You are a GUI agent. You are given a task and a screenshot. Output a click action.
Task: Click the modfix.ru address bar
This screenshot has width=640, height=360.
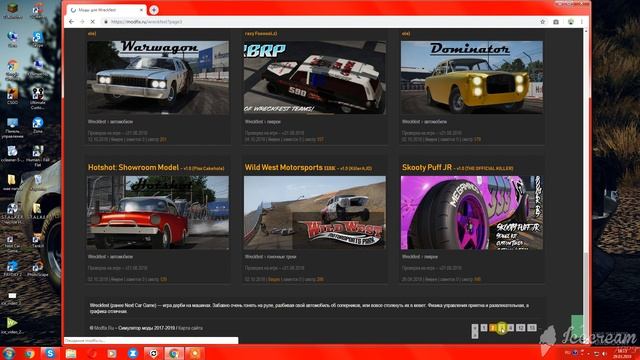(x=318, y=22)
